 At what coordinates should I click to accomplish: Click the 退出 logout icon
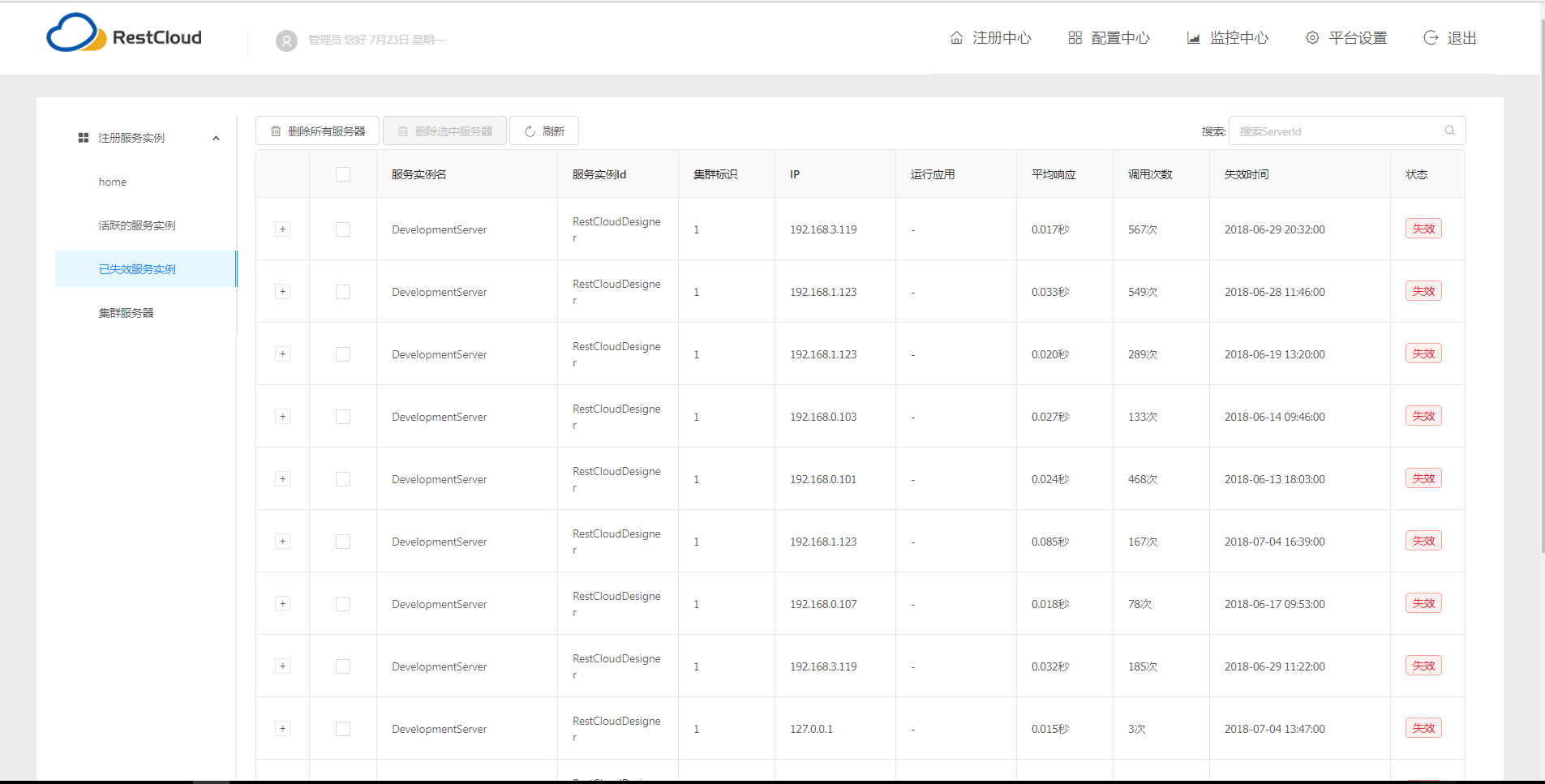(1431, 38)
